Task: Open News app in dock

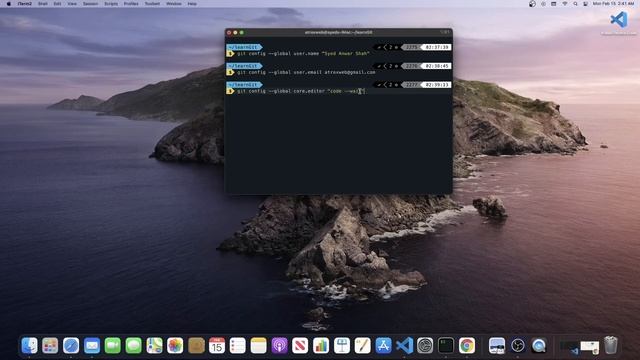Action: (x=300, y=346)
